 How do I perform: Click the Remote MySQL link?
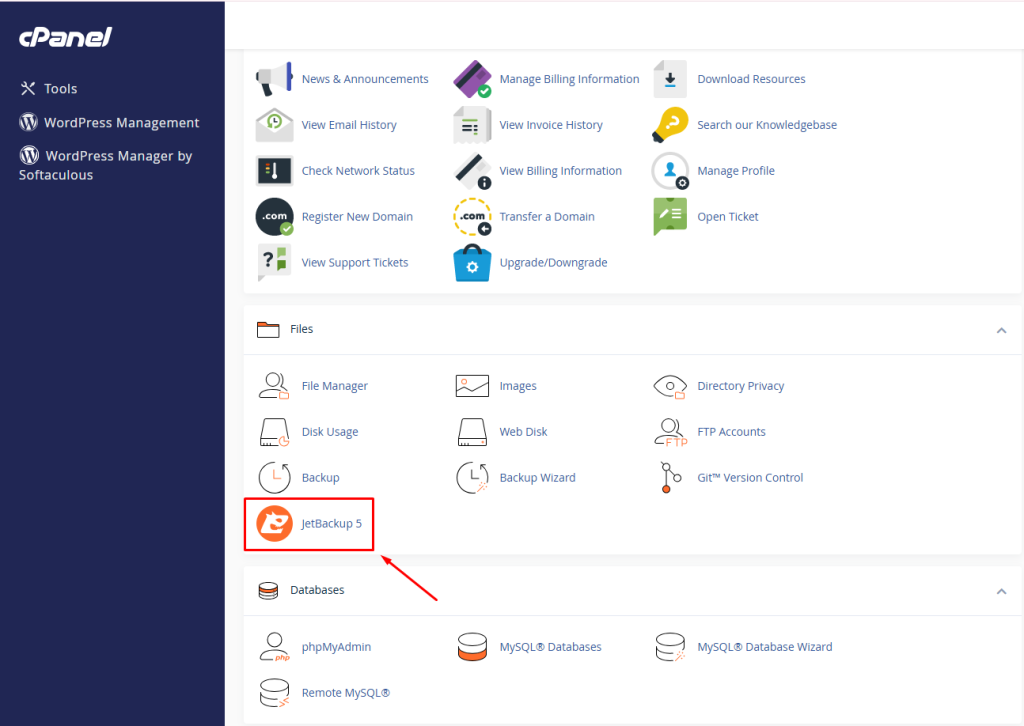tap(345, 693)
